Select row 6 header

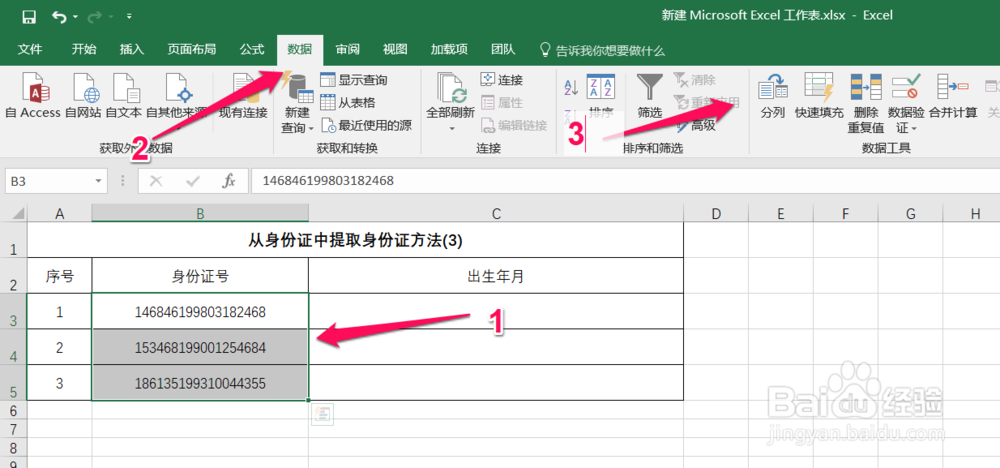point(13,410)
